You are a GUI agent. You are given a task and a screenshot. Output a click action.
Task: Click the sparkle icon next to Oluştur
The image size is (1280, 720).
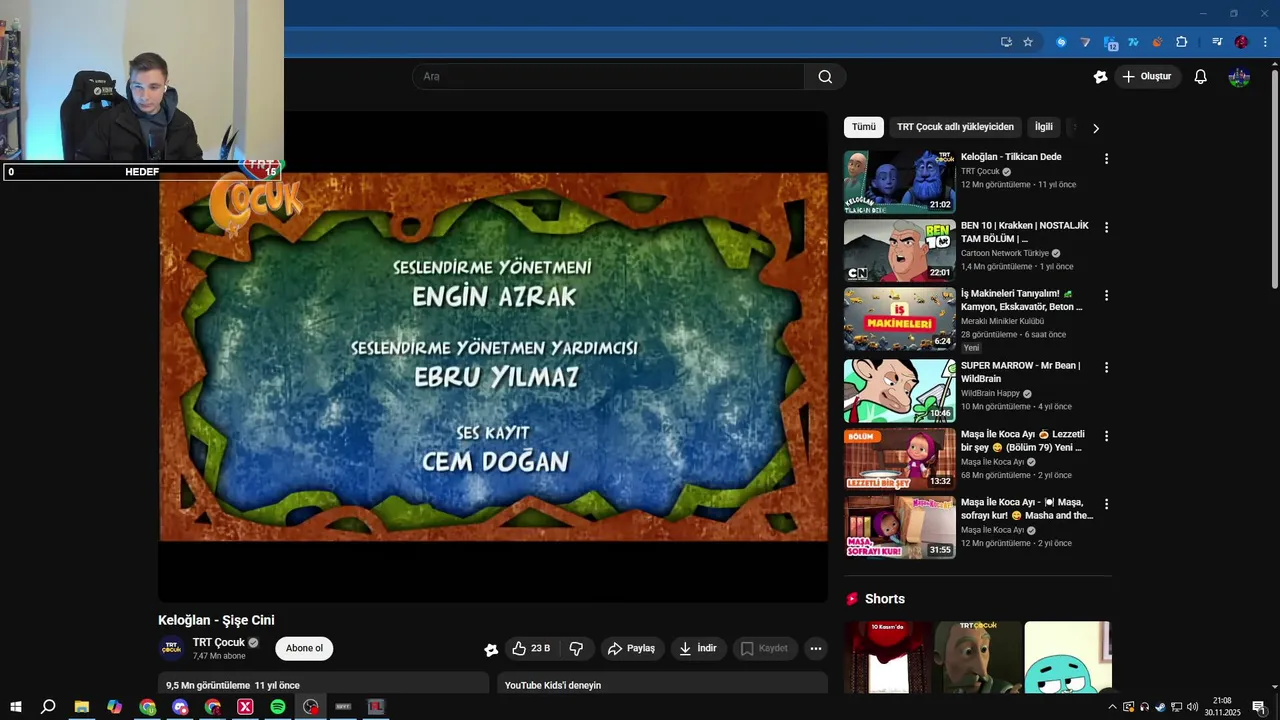click(x=1100, y=77)
